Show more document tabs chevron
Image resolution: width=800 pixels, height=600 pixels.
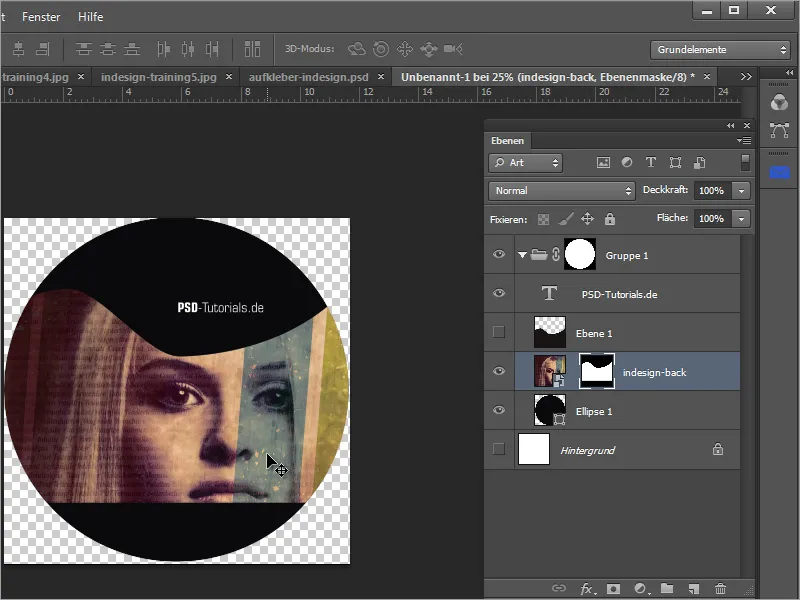(x=746, y=77)
